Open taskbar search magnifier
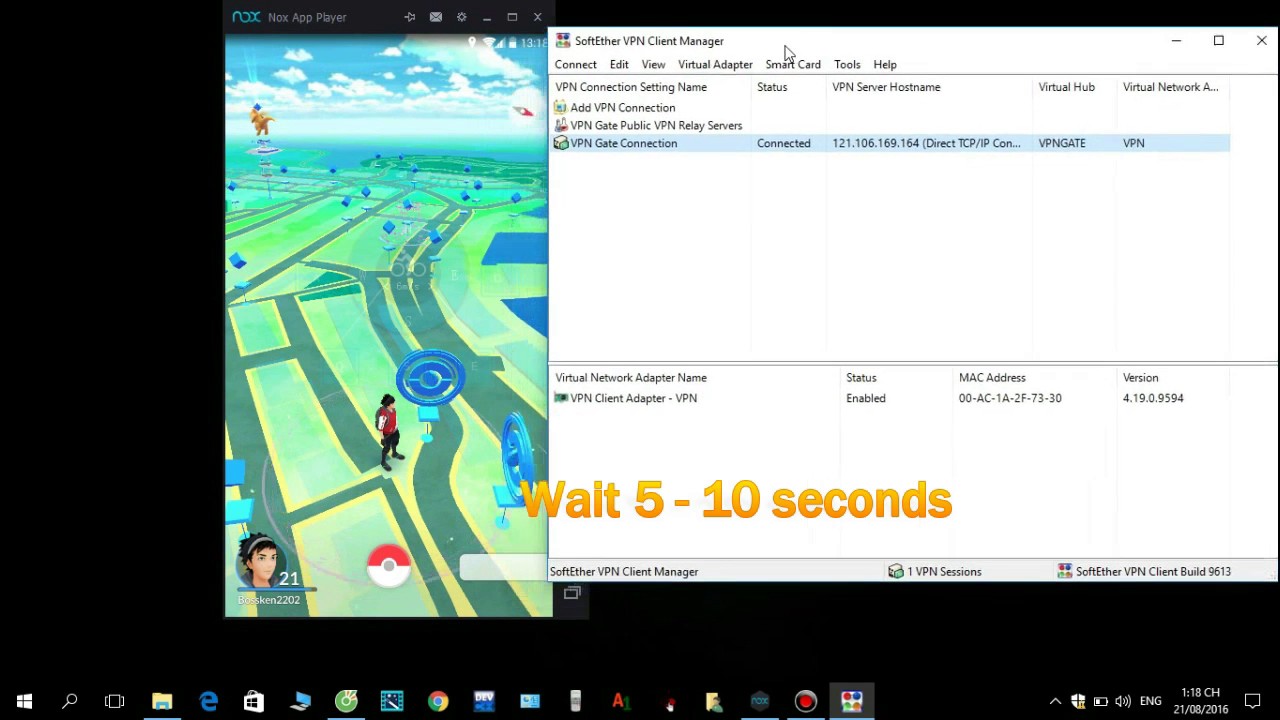 (69, 701)
